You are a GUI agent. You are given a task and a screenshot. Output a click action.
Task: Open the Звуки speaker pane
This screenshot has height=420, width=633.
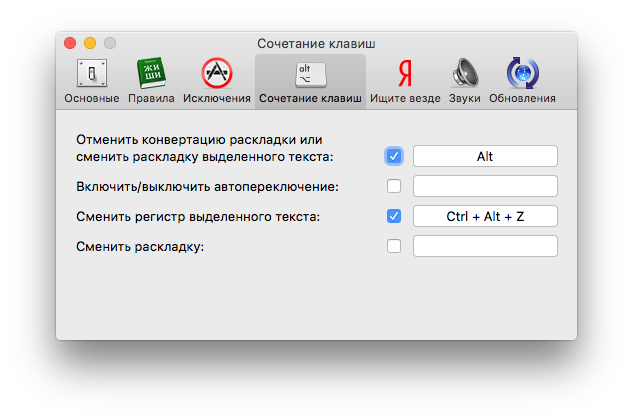465,81
